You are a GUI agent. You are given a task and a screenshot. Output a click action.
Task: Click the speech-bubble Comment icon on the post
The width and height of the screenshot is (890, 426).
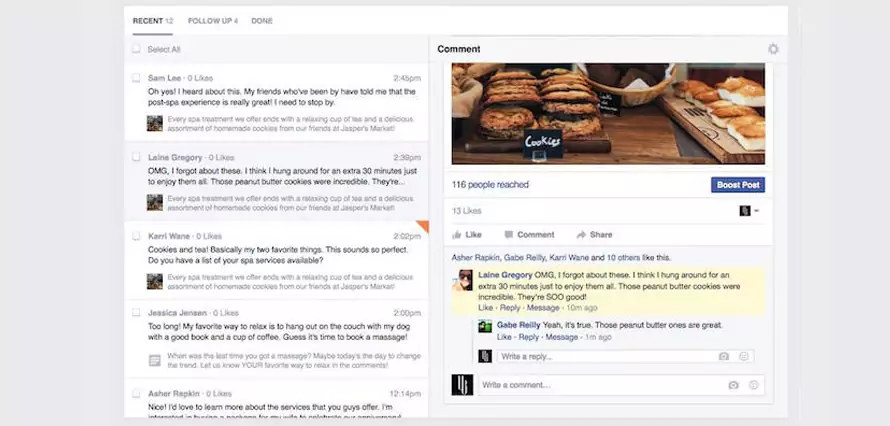[x=509, y=235]
